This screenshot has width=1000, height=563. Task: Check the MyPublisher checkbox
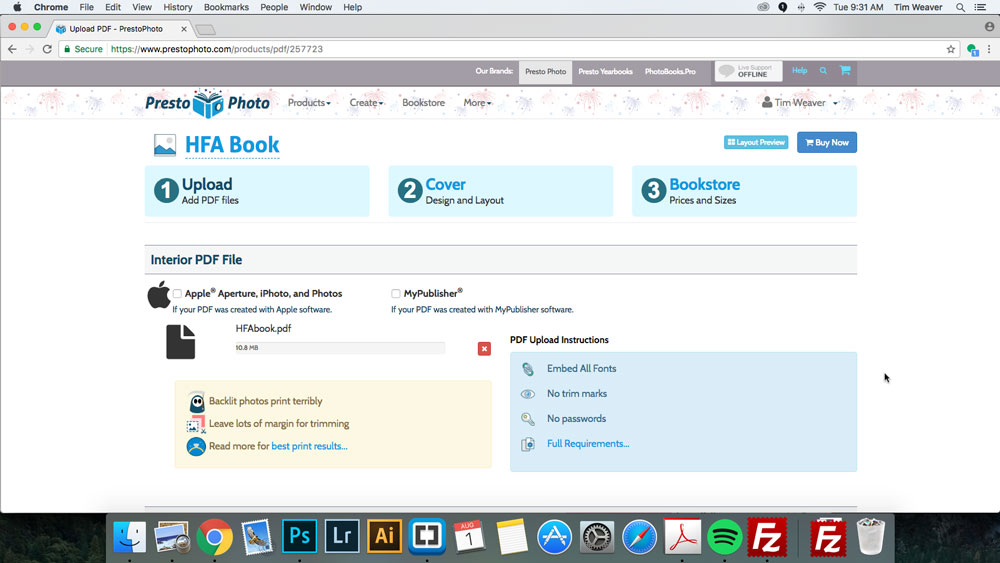click(x=395, y=294)
